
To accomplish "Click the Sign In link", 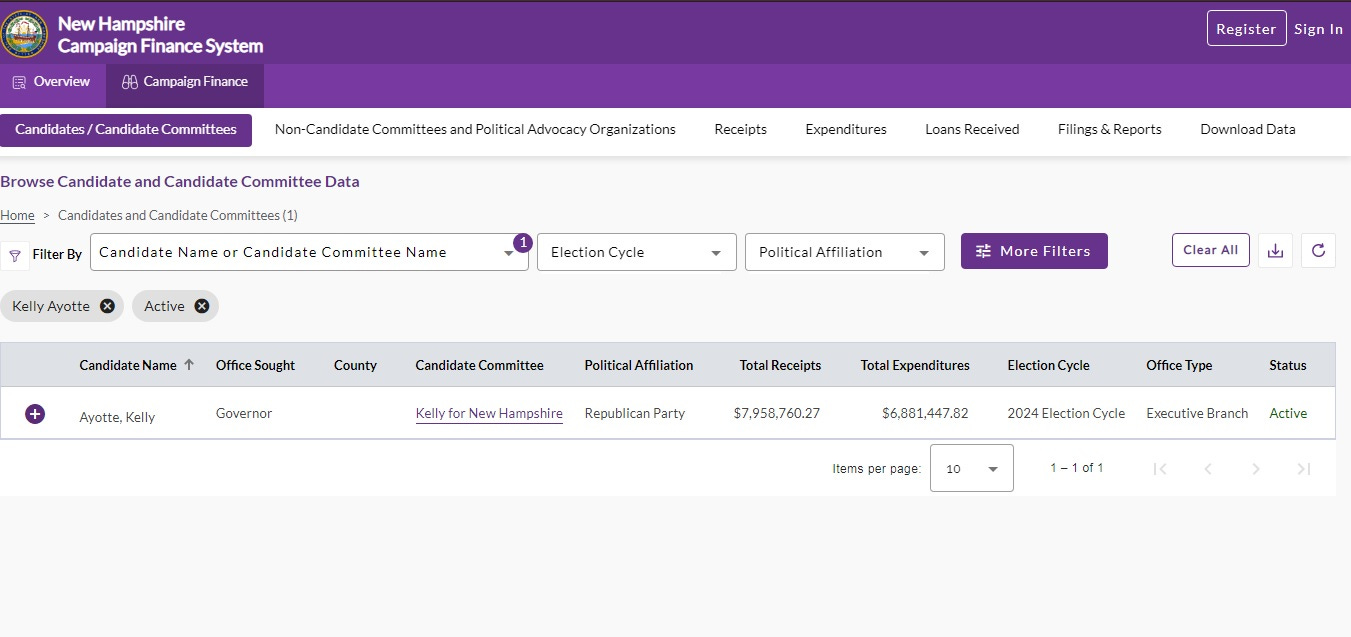I will pos(1318,29).
